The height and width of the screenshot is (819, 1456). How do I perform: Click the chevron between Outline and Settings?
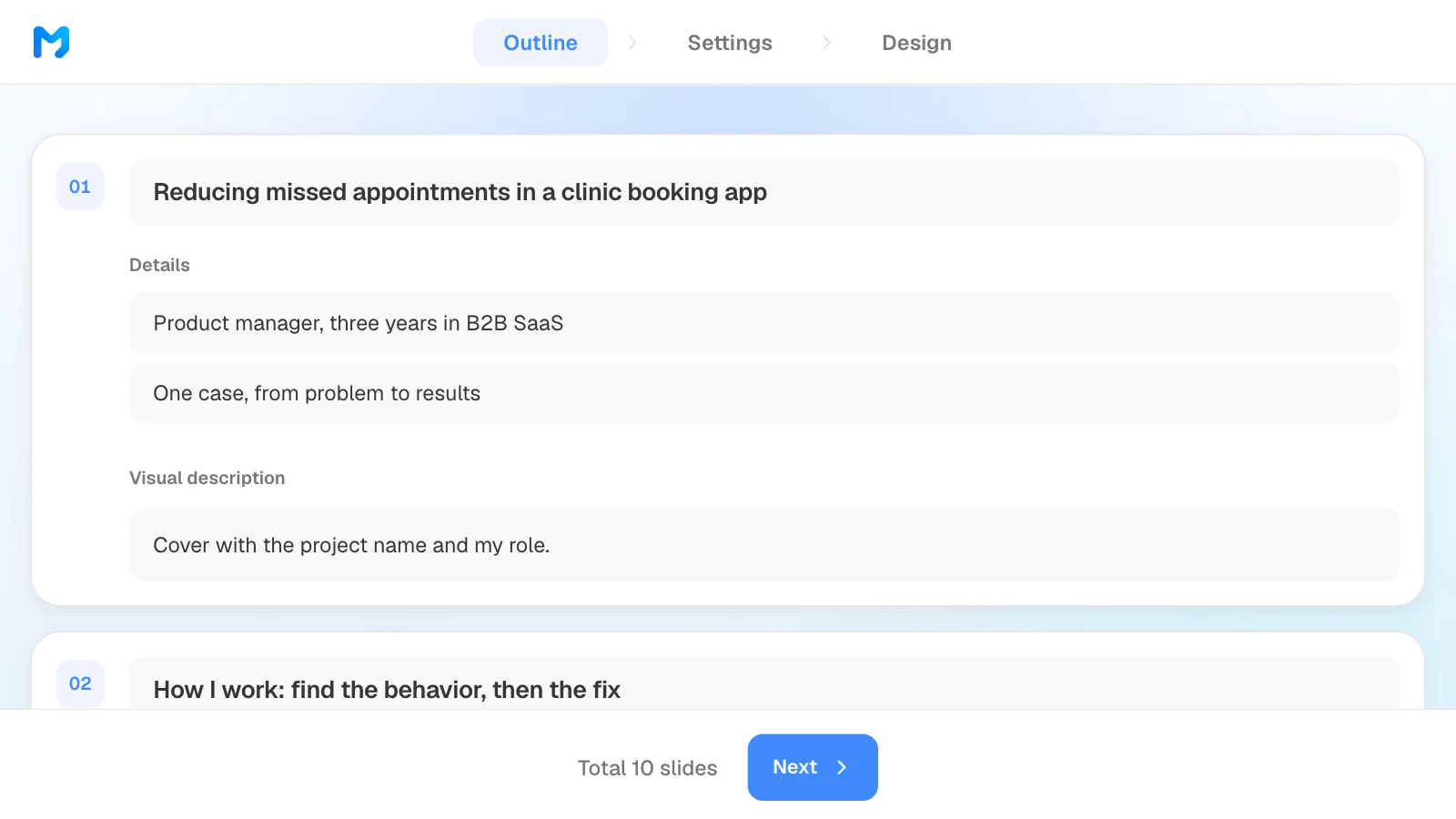[632, 43]
